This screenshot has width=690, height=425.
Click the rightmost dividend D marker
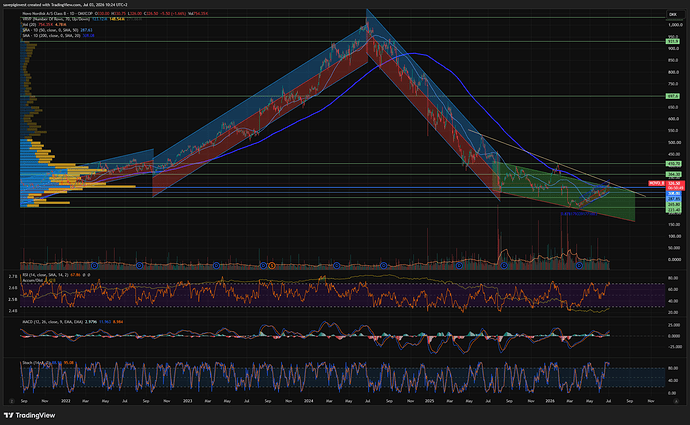[x=579, y=265]
